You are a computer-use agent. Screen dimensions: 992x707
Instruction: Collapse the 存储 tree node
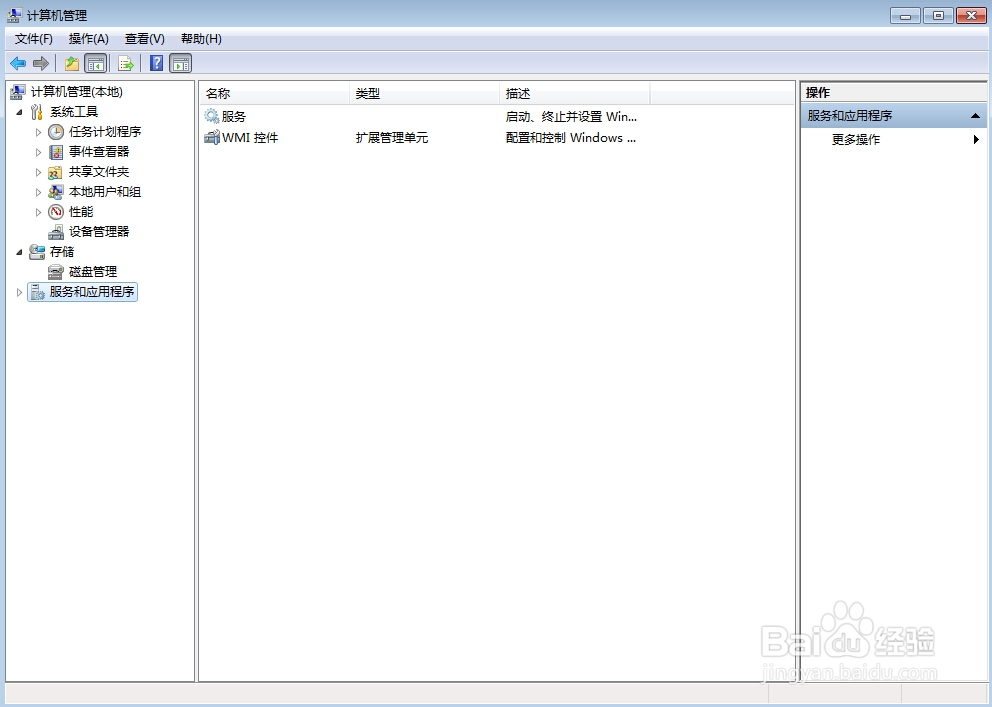[x=19, y=252]
